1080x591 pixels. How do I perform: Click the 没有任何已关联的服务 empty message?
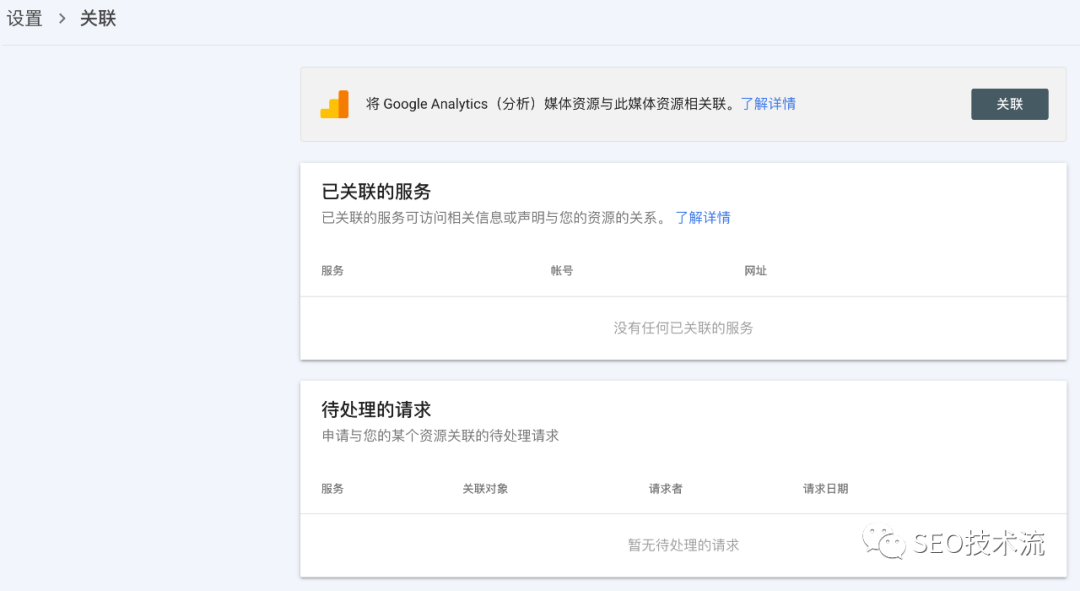pyautogui.click(x=683, y=328)
